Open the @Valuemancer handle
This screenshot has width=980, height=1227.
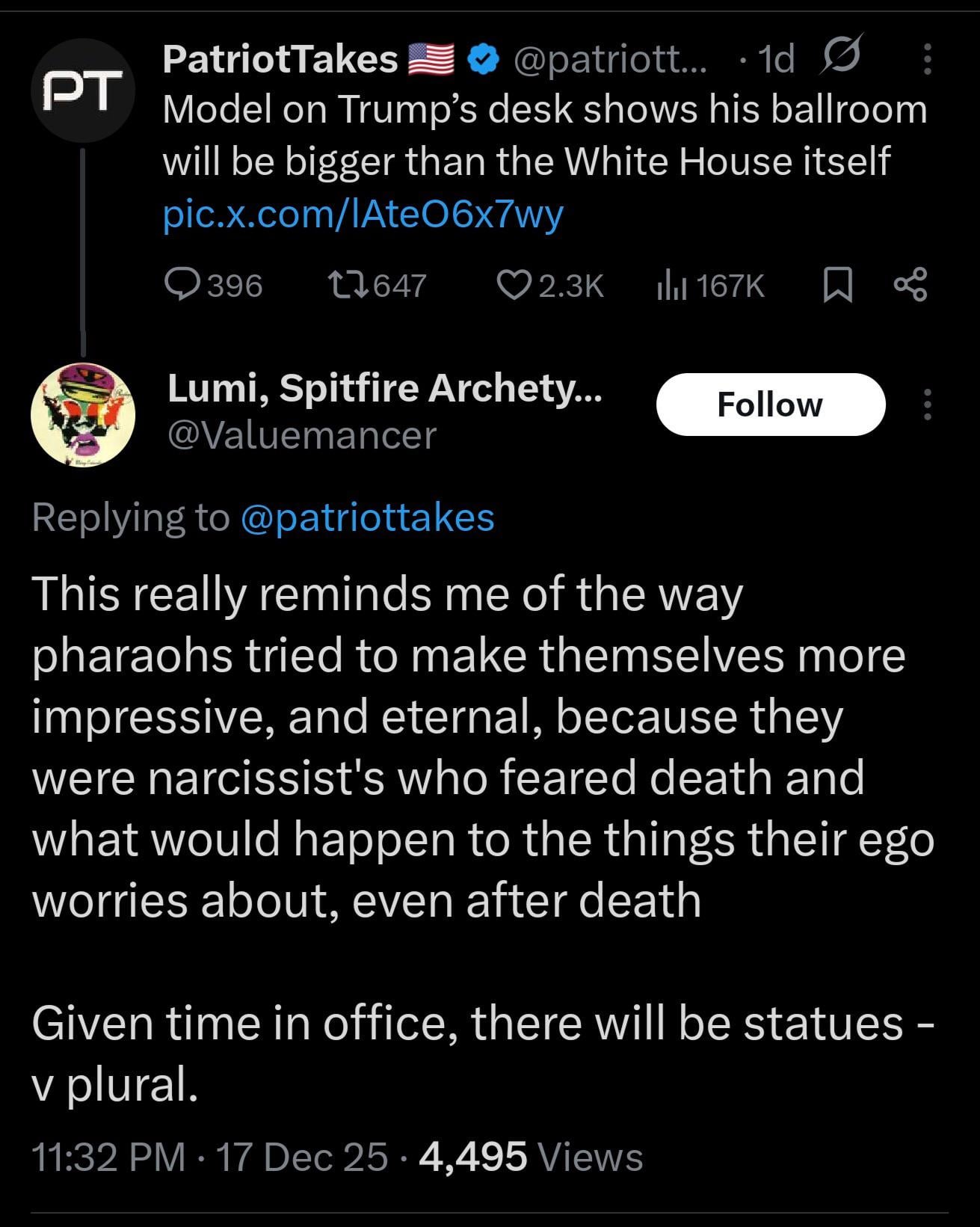[x=303, y=435]
